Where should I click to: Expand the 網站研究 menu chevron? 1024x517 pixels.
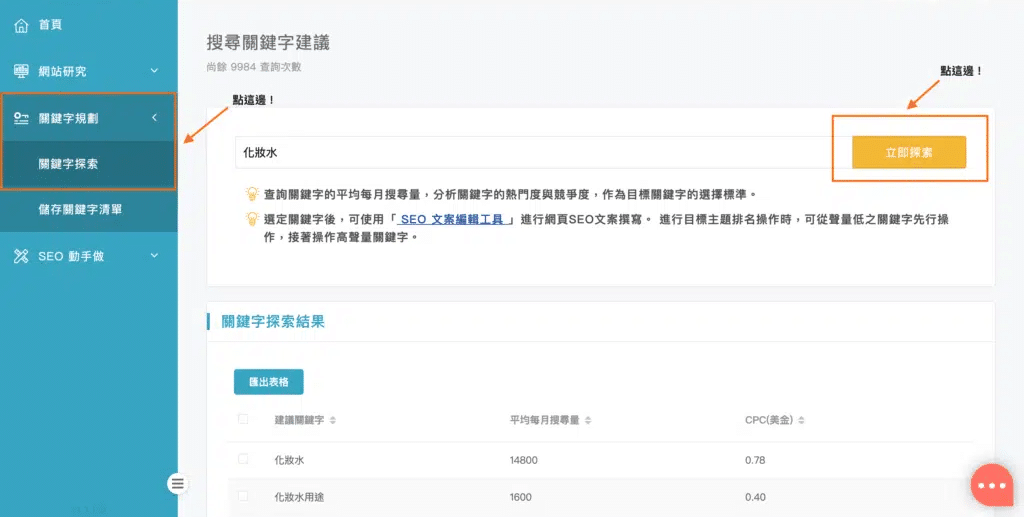coord(154,72)
